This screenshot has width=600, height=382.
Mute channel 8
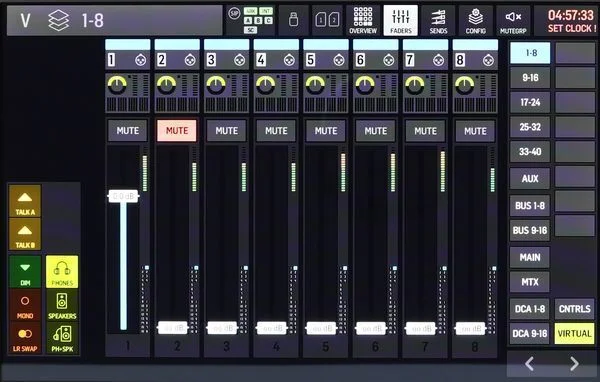(475, 131)
